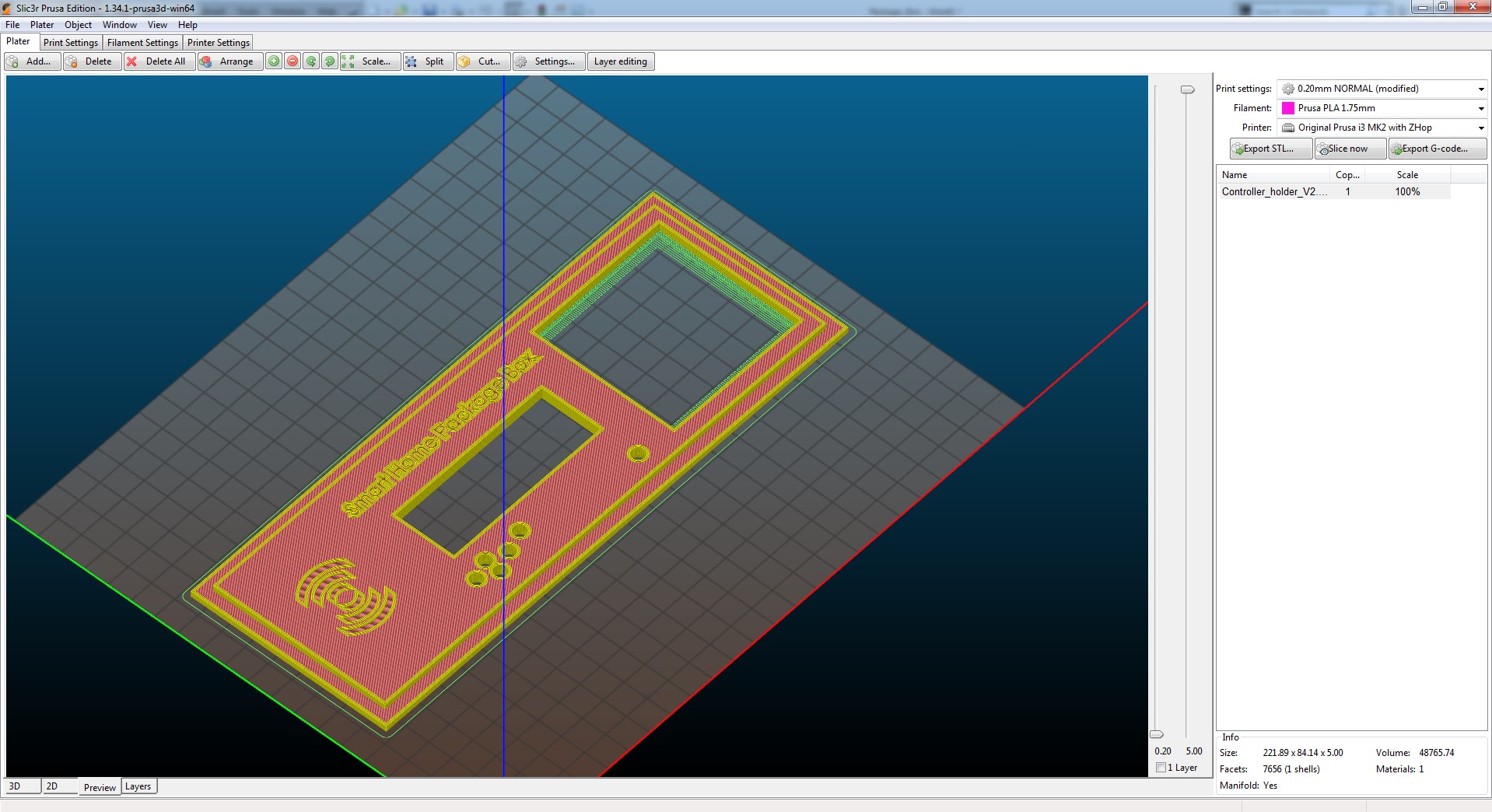This screenshot has height=812, width=1492.
Task: Click the Export STL... button
Action: pyautogui.click(x=1271, y=149)
